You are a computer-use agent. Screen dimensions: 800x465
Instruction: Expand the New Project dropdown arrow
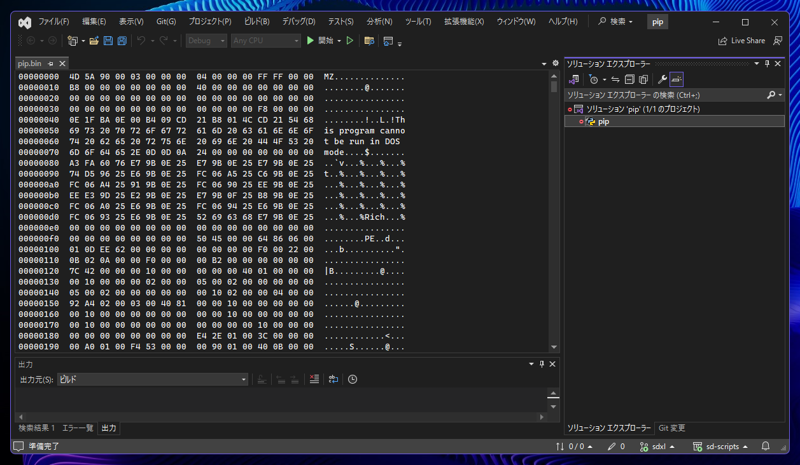tap(83, 41)
